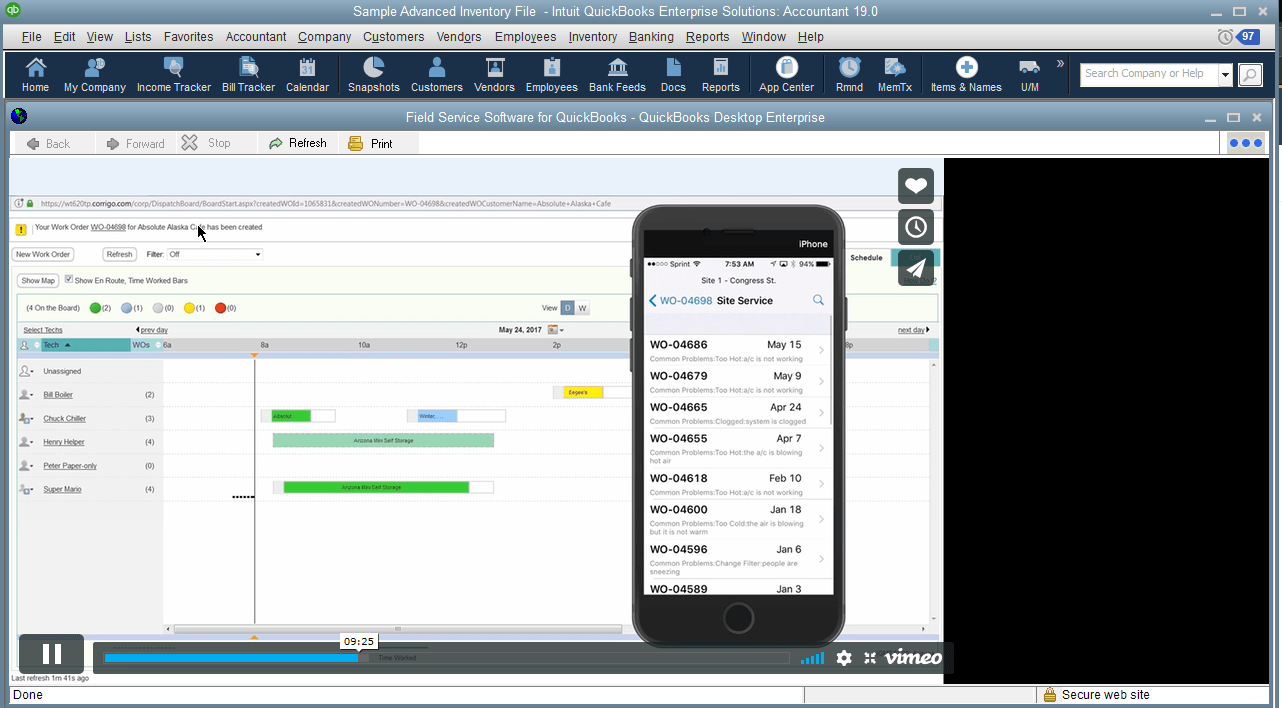This screenshot has height=708, width=1282.
Task: Tap the phone search magnifier icon
Action: pos(818,300)
